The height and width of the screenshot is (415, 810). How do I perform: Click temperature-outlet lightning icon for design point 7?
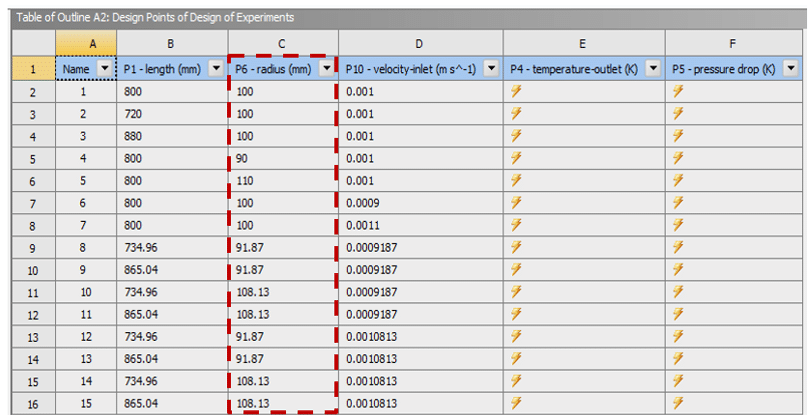pos(516,225)
